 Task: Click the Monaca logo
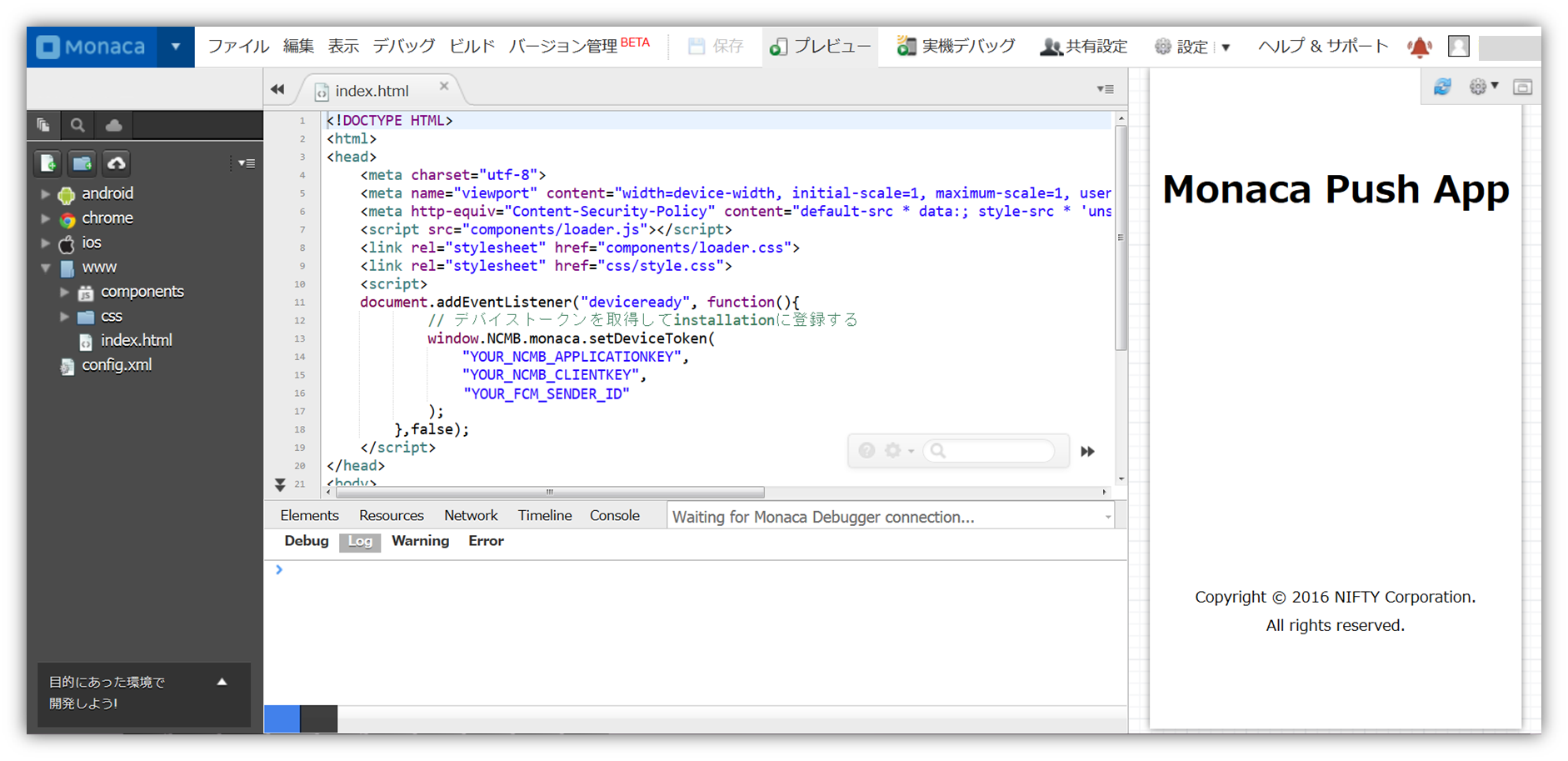pos(92,47)
